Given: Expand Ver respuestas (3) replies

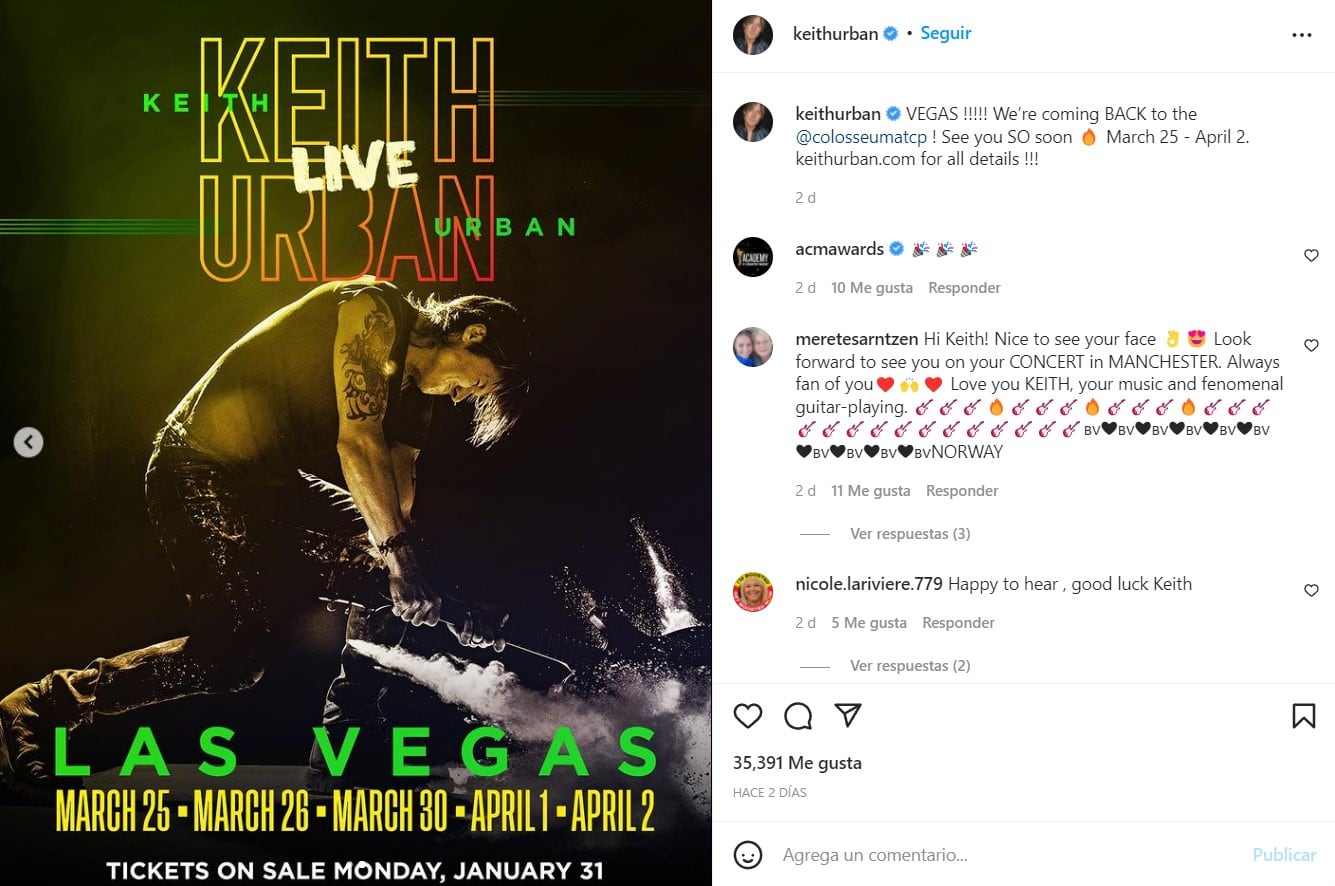Looking at the screenshot, I should point(910,534).
